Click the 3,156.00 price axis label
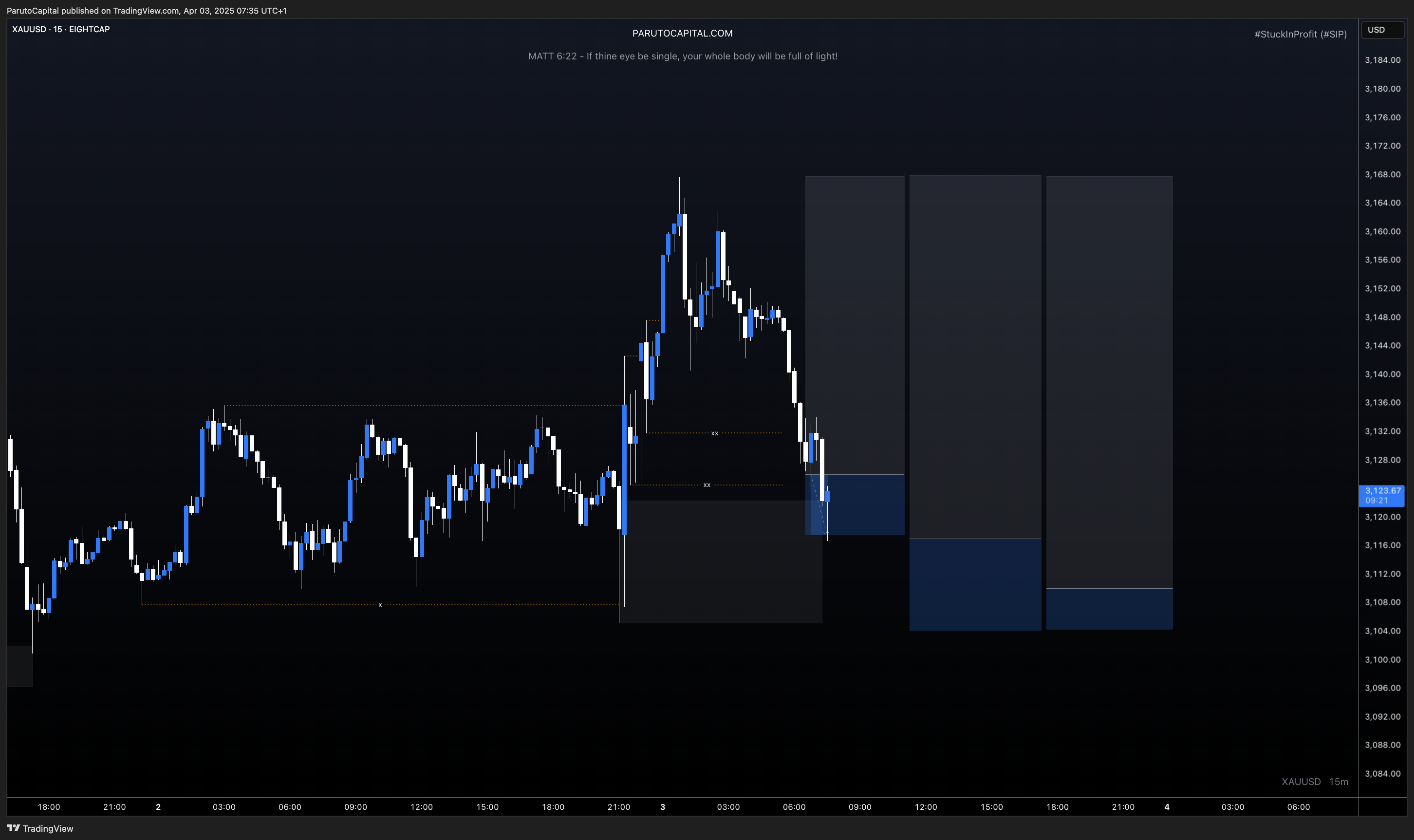 (x=1382, y=260)
